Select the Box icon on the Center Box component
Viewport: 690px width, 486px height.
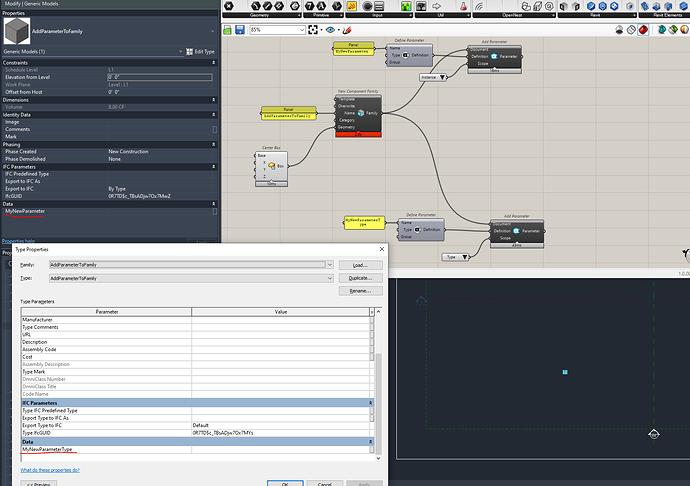(x=272, y=166)
